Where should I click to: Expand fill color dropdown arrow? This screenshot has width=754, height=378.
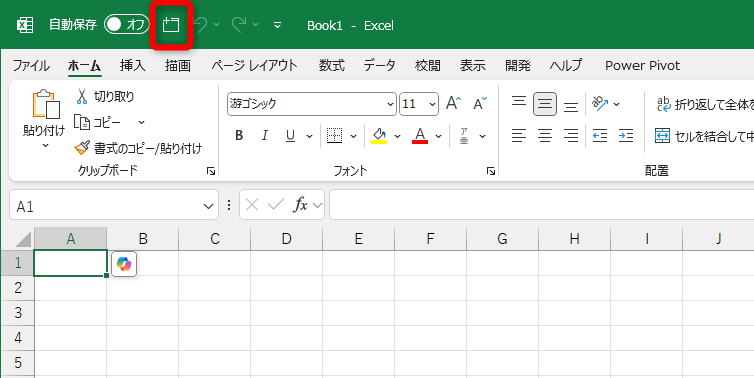(397, 137)
